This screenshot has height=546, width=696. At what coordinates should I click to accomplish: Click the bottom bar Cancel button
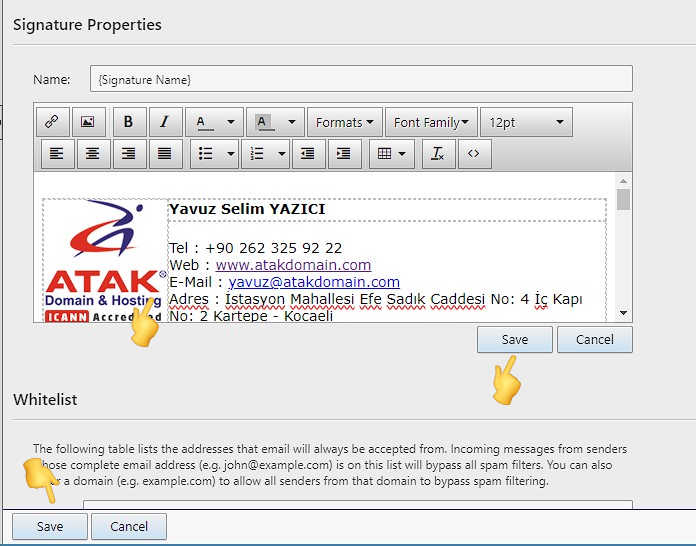tap(129, 526)
